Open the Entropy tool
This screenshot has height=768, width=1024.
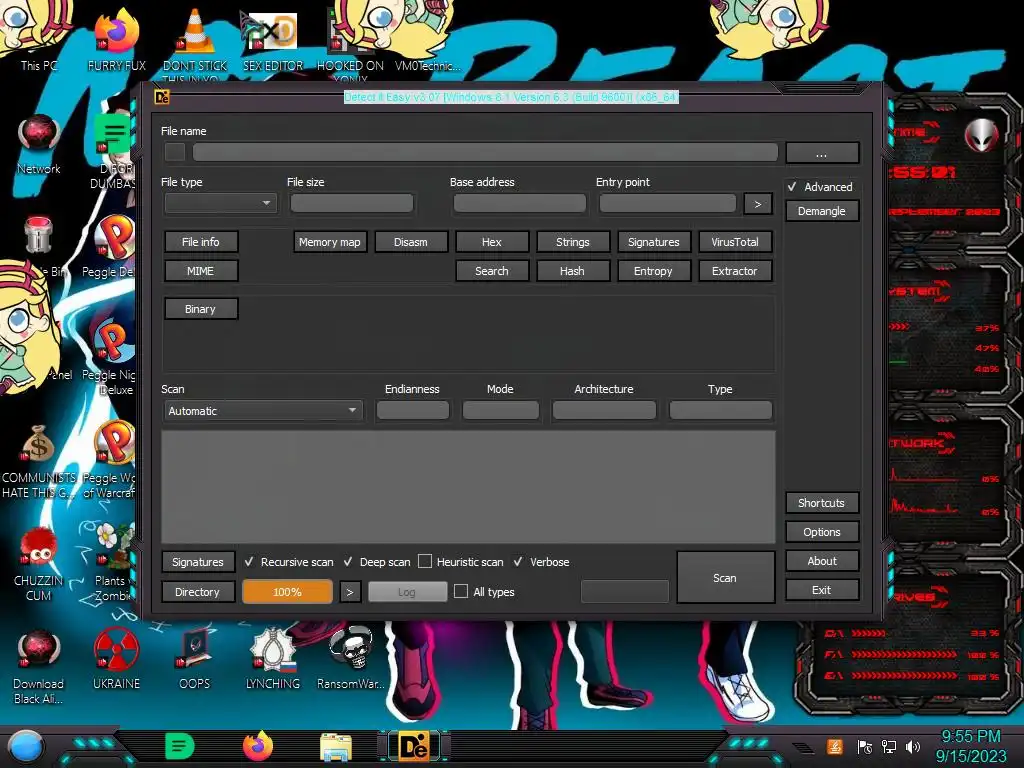[x=654, y=271]
